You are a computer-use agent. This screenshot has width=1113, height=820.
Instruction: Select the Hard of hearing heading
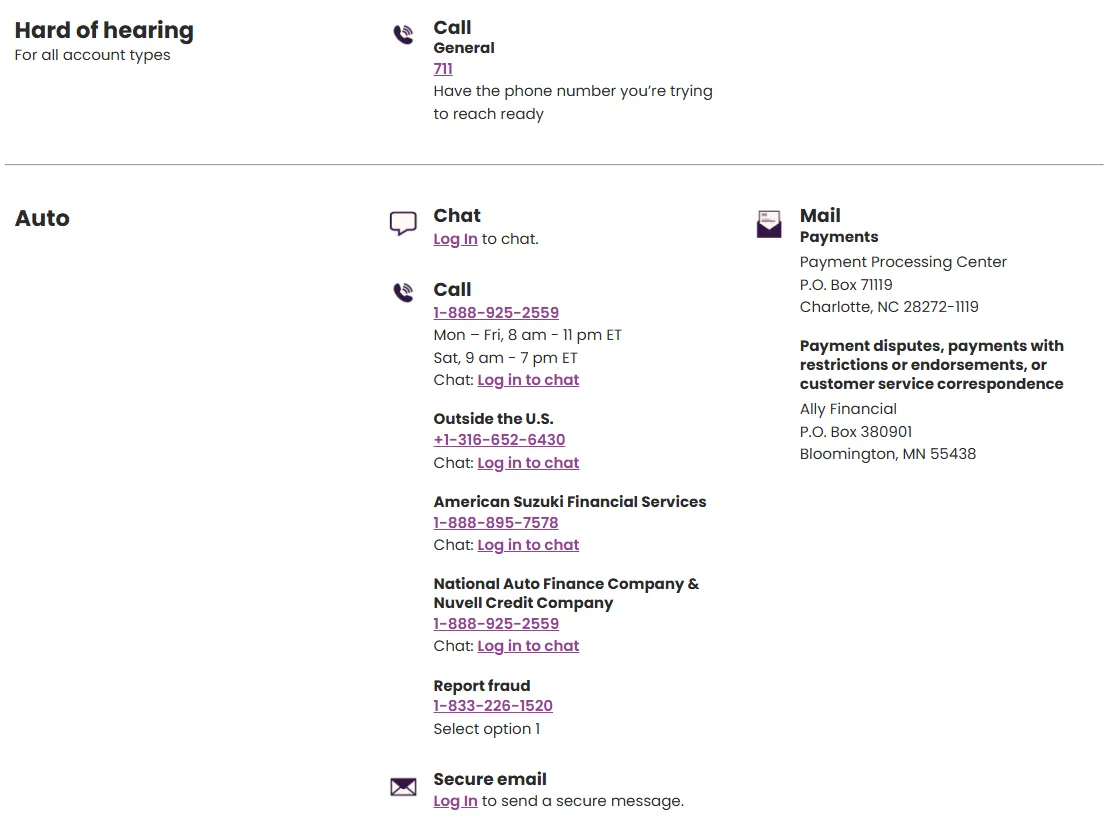click(104, 31)
